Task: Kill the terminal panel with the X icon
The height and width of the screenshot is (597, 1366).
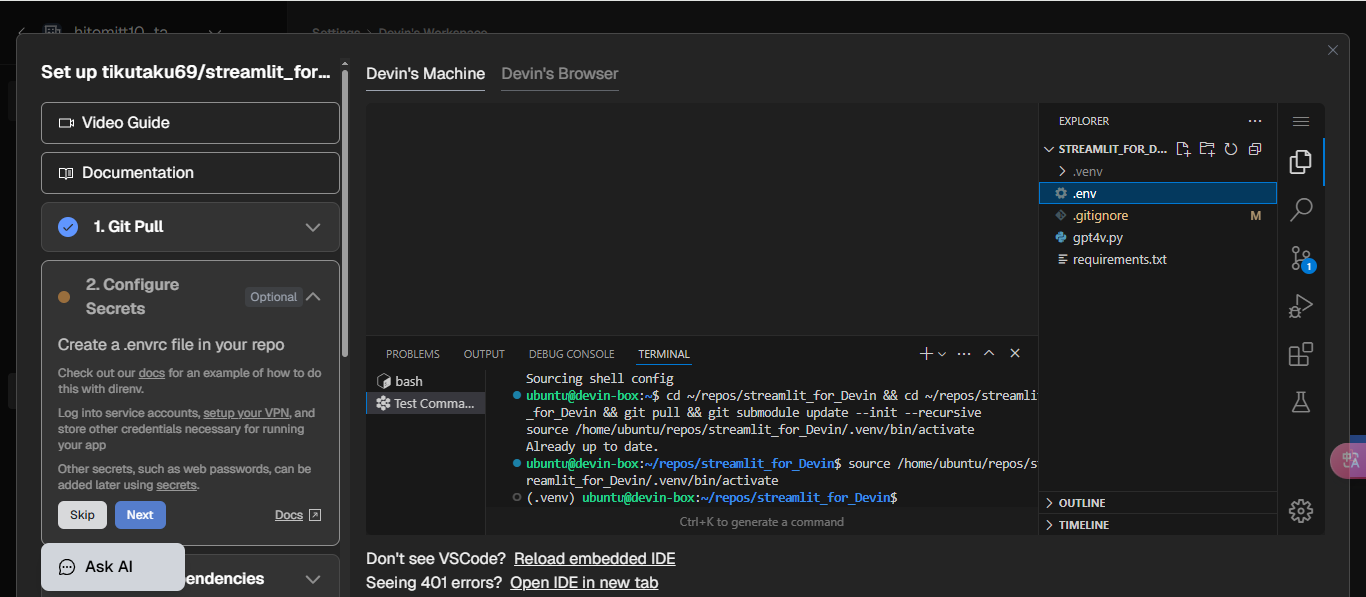Action: tap(1014, 353)
